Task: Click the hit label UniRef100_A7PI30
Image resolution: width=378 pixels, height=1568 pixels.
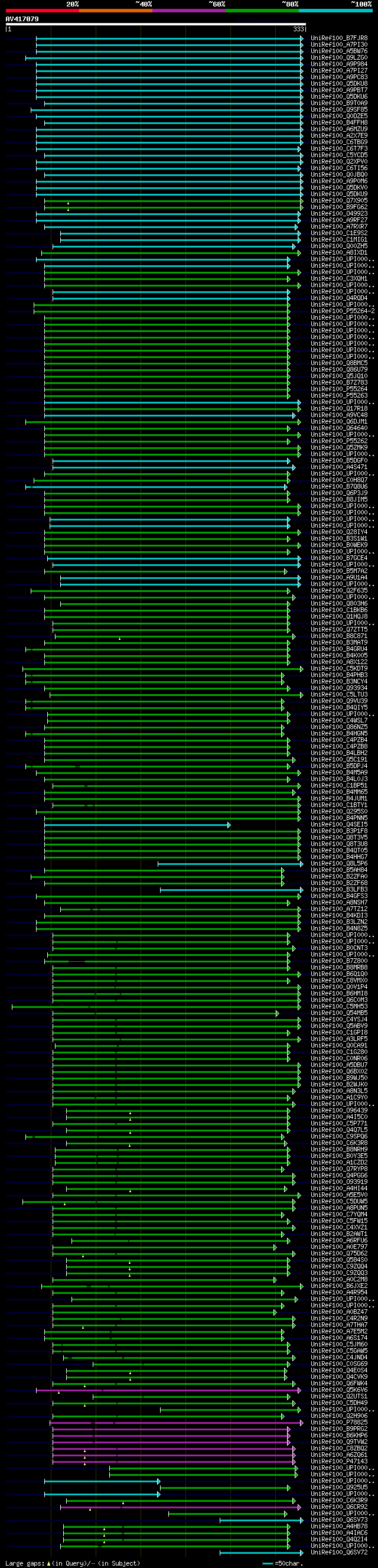Action: (339, 44)
